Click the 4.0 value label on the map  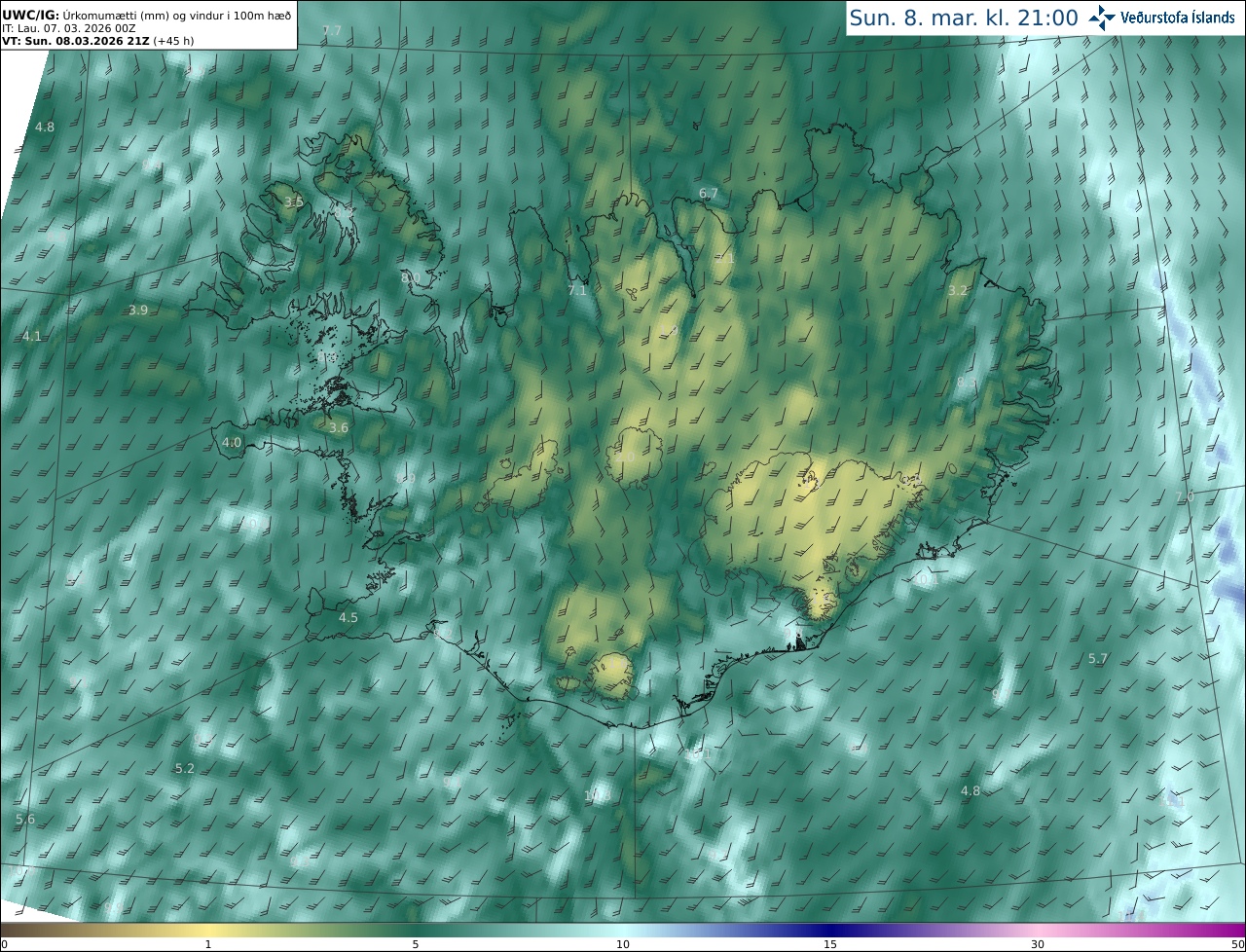[232, 442]
